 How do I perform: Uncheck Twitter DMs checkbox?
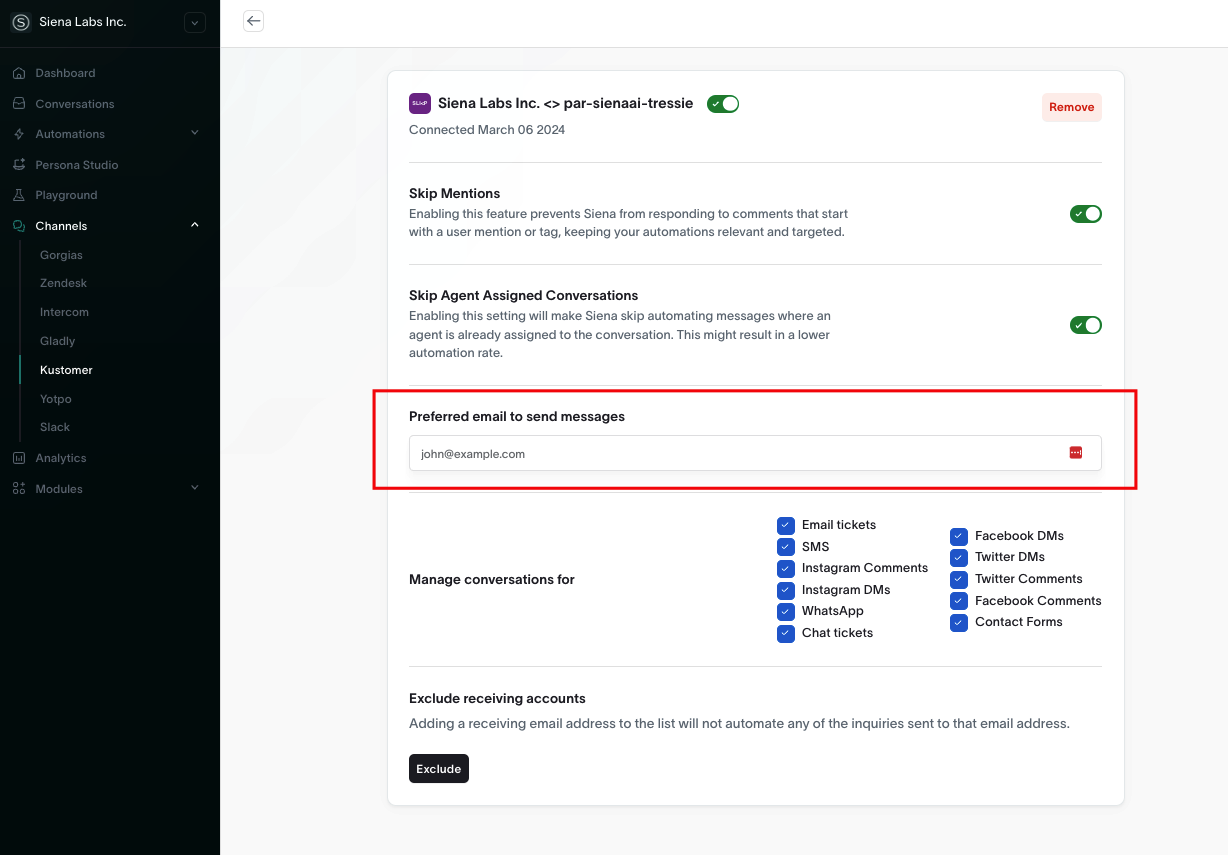click(x=959, y=557)
